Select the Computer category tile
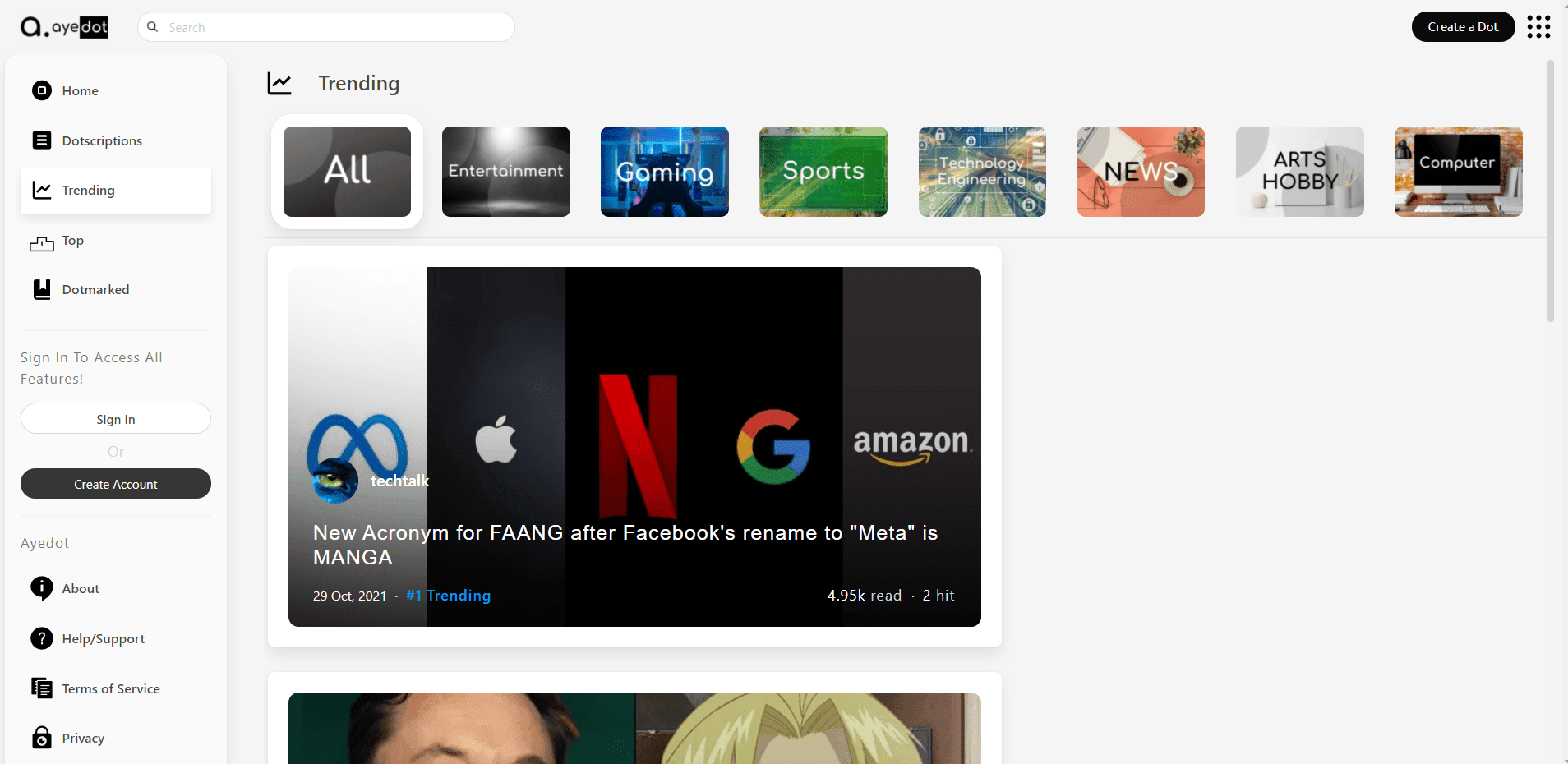The width and height of the screenshot is (1568, 764). (x=1459, y=172)
